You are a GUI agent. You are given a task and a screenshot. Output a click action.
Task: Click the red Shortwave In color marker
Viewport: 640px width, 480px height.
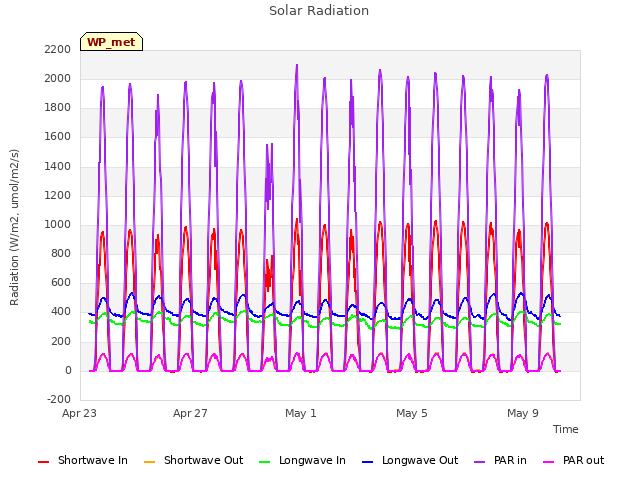pos(43,462)
